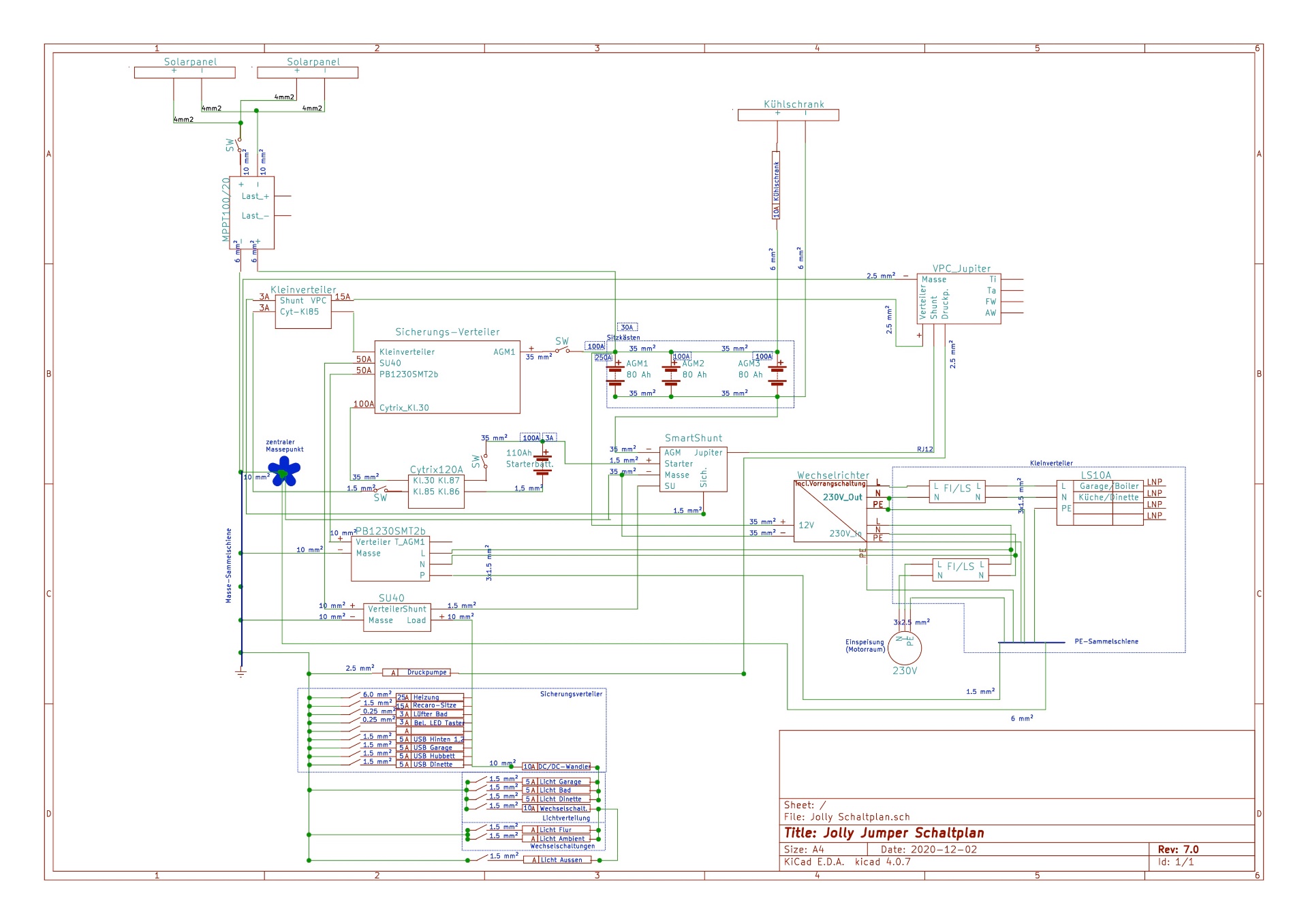Select the Druckpumpe fuse
The width and height of the screenshot is (1308, 924).
pos(416,673)
